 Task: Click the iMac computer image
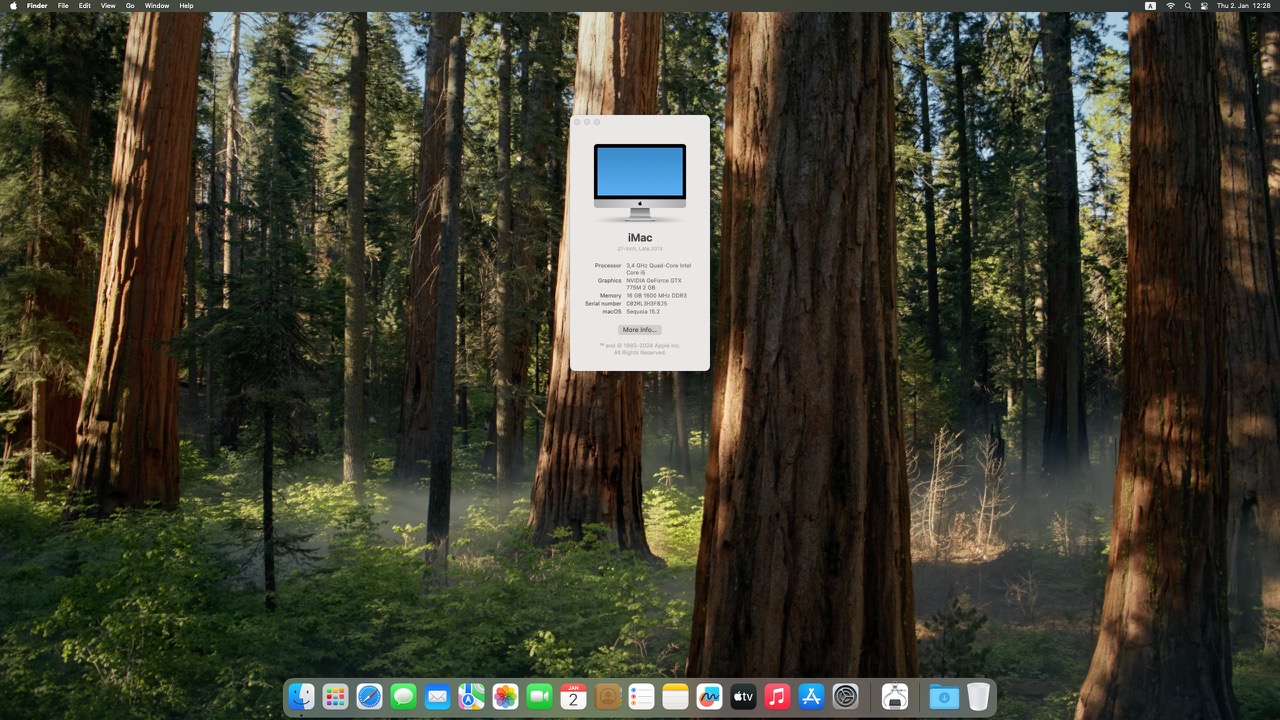pyautogui.click(x=640, y=182)
